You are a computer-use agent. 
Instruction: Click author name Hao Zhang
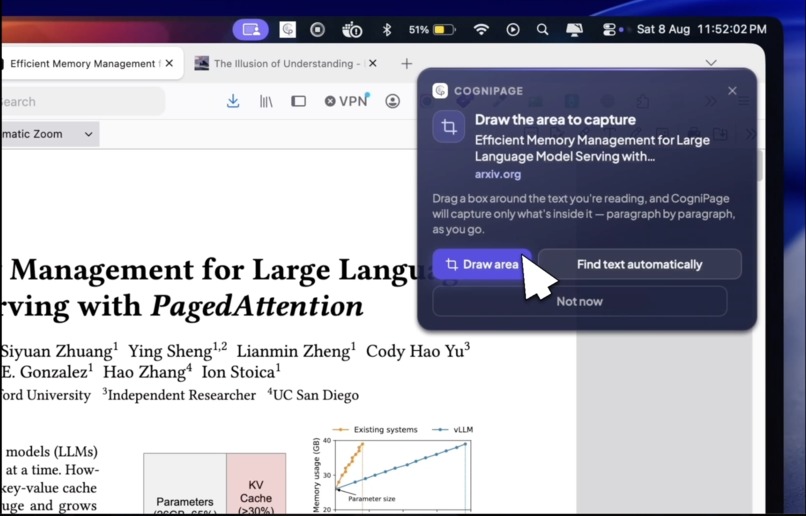(x=148, y=372)
